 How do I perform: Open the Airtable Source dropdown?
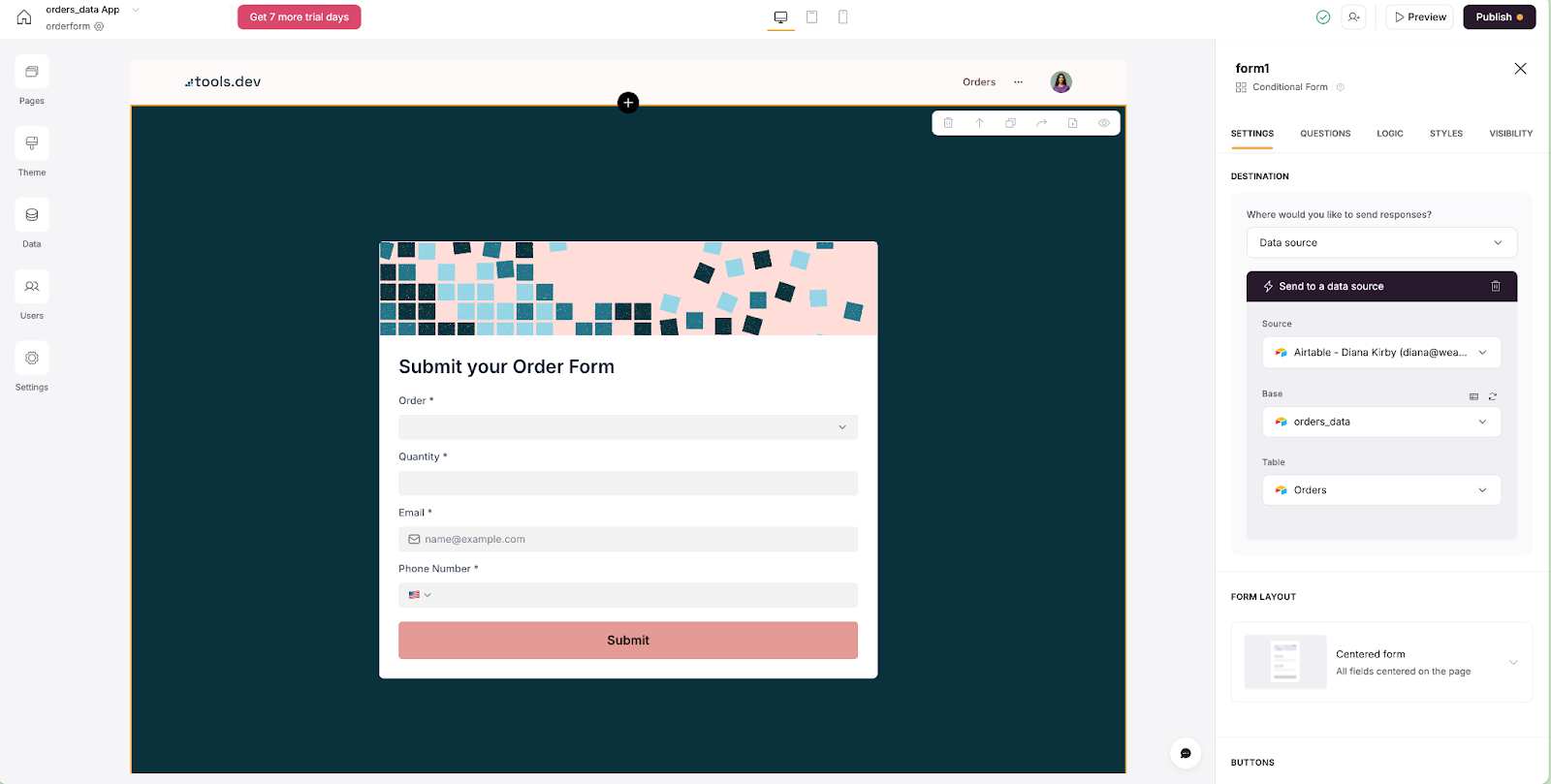(1381, 353)
